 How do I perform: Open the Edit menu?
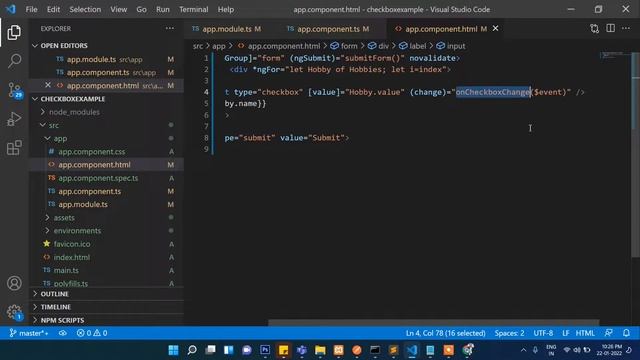click(x=53, y=9)
